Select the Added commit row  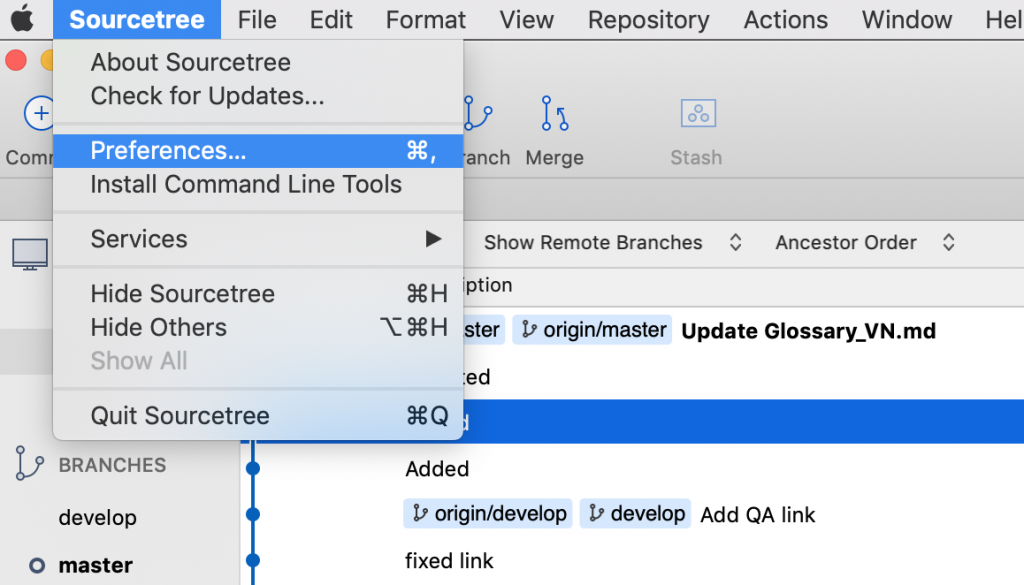pos(437,469)
